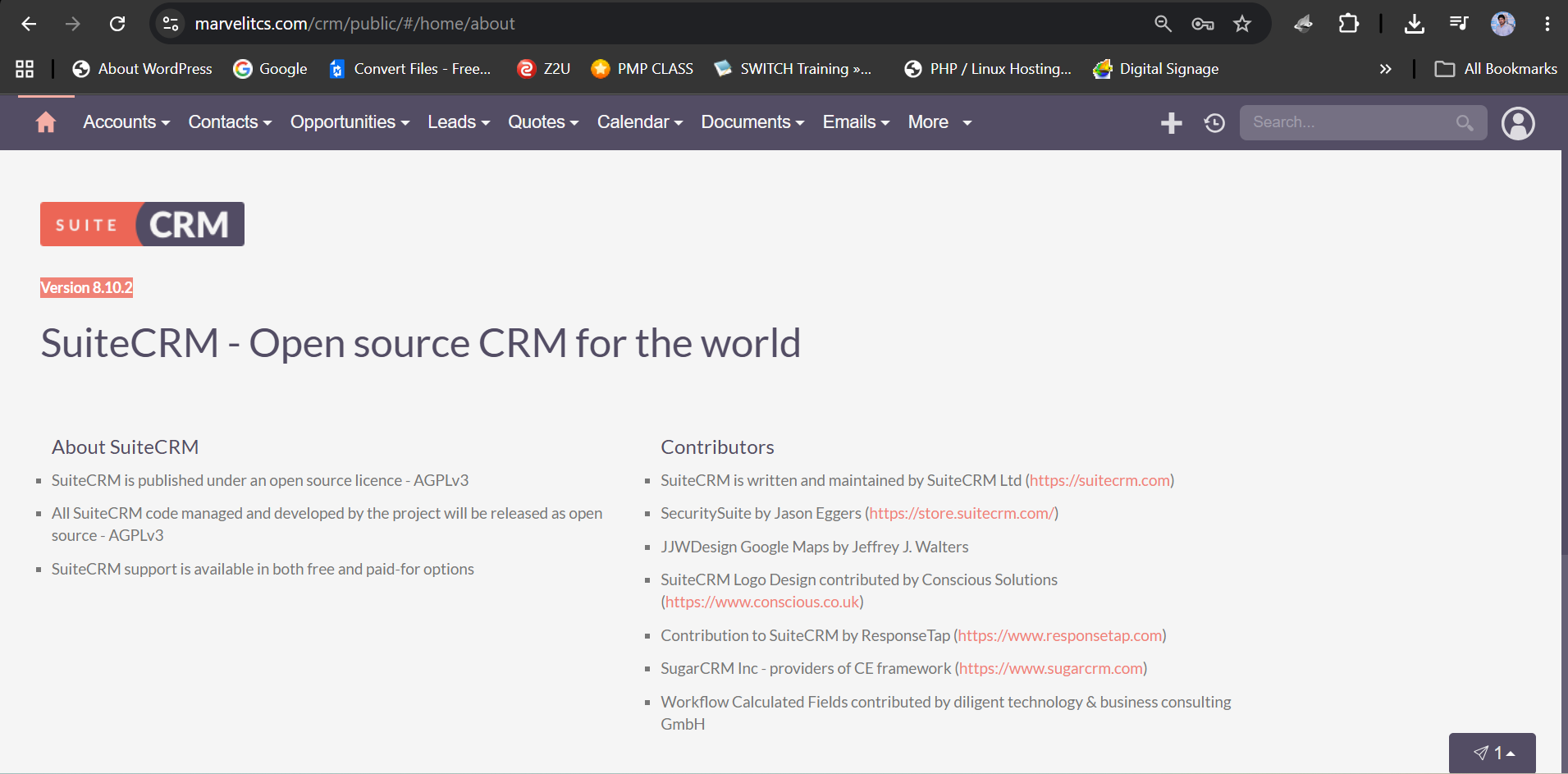Click the 'JJWDesign Google Maps by Jeffrey J. Walters' line
The height and width of the screenshot is (774, 1568).
coord(814,547)
